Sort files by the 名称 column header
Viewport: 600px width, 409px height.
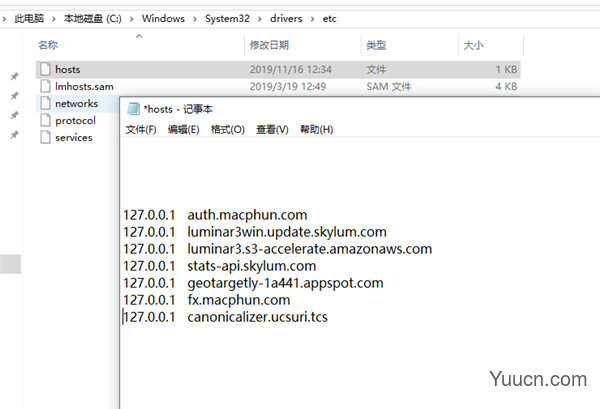pos(48,45)
